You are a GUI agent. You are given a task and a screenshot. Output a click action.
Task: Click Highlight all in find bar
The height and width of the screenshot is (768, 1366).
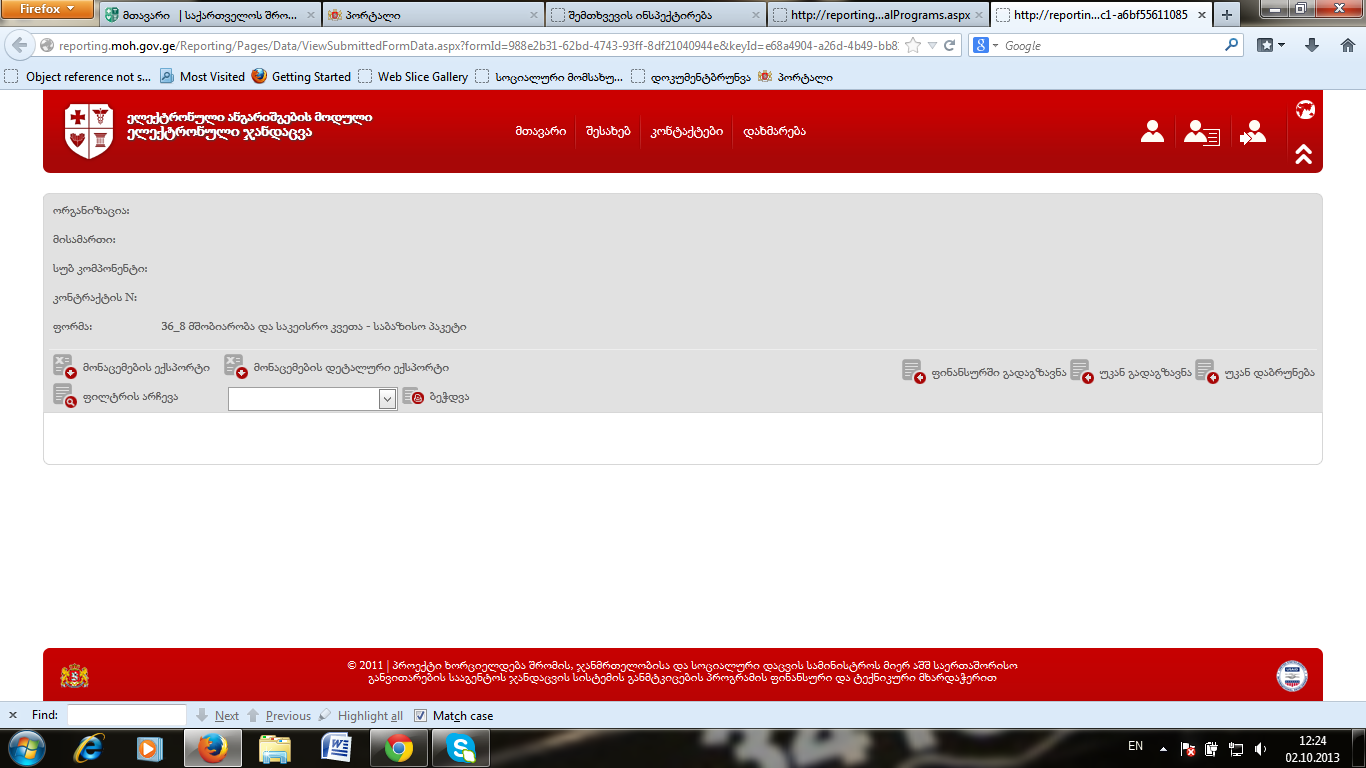point(370,716)
